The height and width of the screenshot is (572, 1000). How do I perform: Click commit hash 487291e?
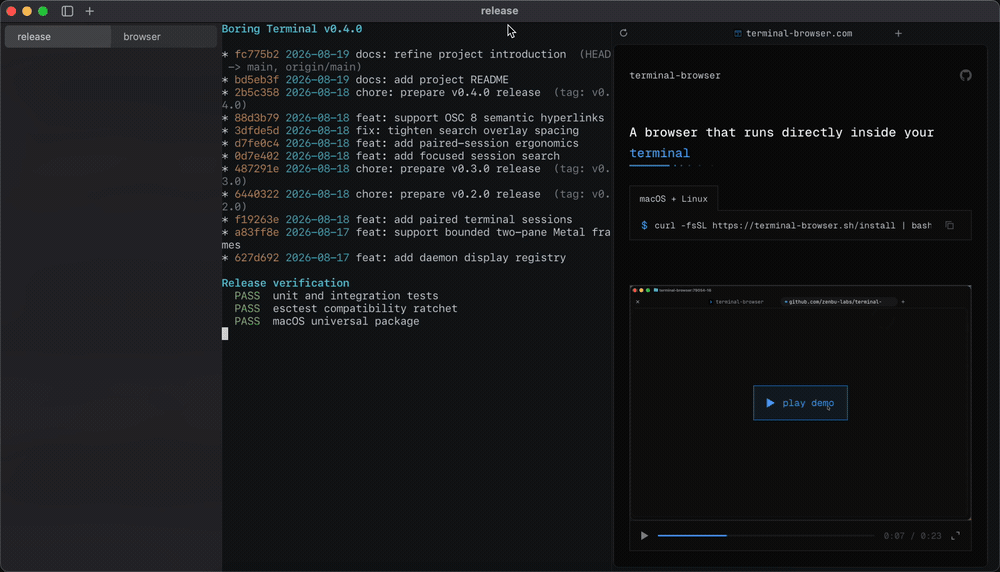(x=256, y=169)
